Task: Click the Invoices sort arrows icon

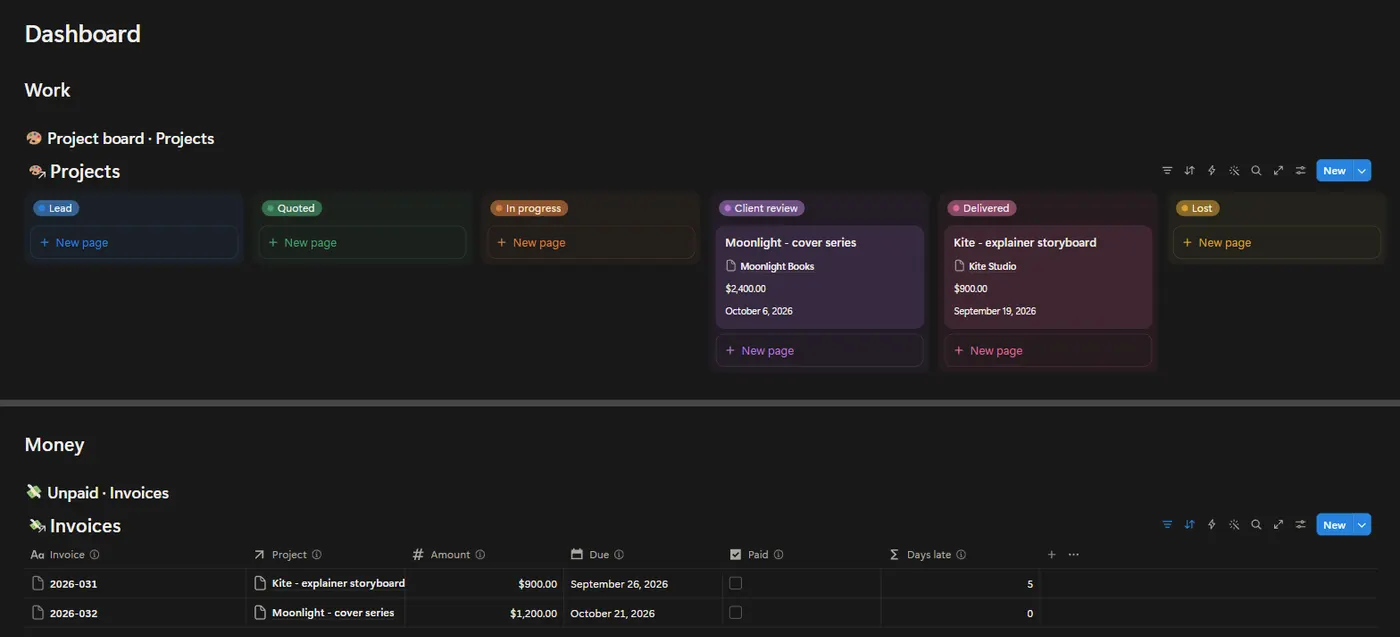Action: pyautogui.click(x=1189, y=525)
